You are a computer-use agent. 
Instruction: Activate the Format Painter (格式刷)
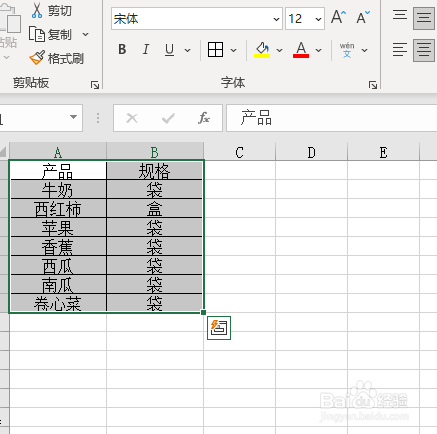click(57, 58)
